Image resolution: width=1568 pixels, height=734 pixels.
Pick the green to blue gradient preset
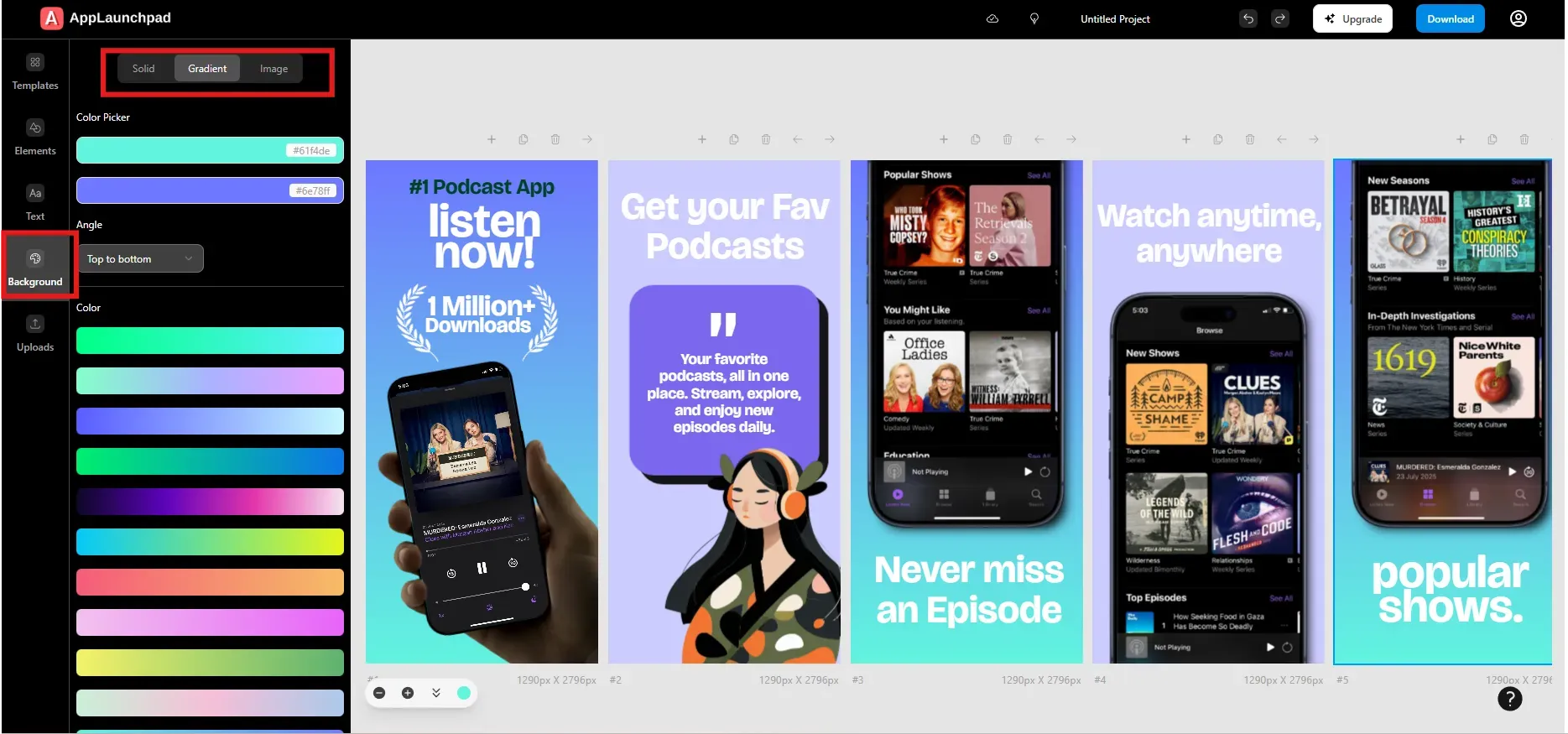(x=210, y=461)
